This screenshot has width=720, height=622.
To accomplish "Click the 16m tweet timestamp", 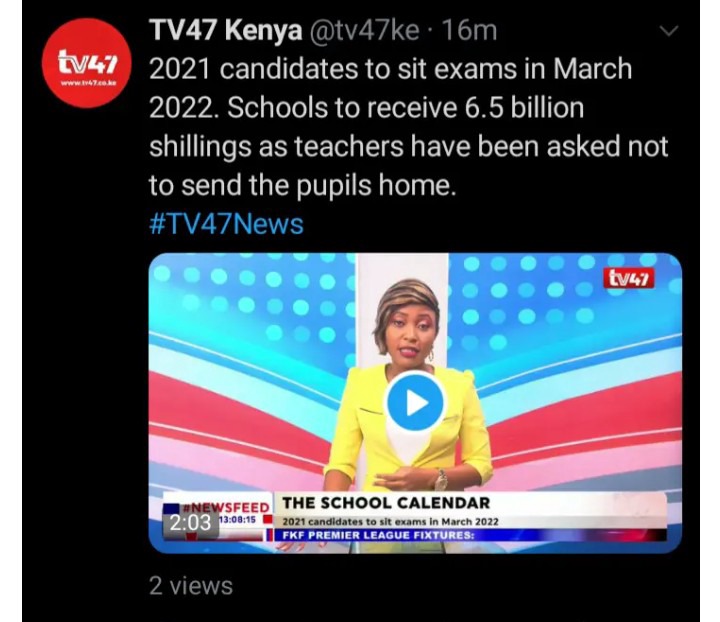I will coord(469,31).
